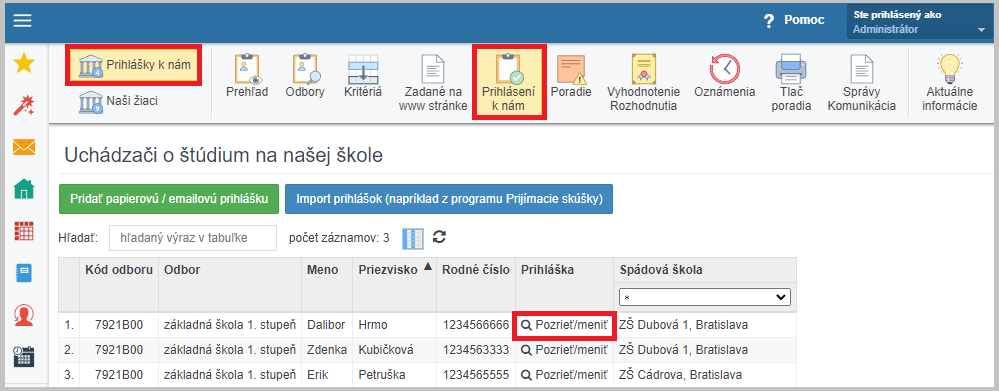Click name cell Dalibor
This screenshot has height=391, width=999.
[326, 325]
